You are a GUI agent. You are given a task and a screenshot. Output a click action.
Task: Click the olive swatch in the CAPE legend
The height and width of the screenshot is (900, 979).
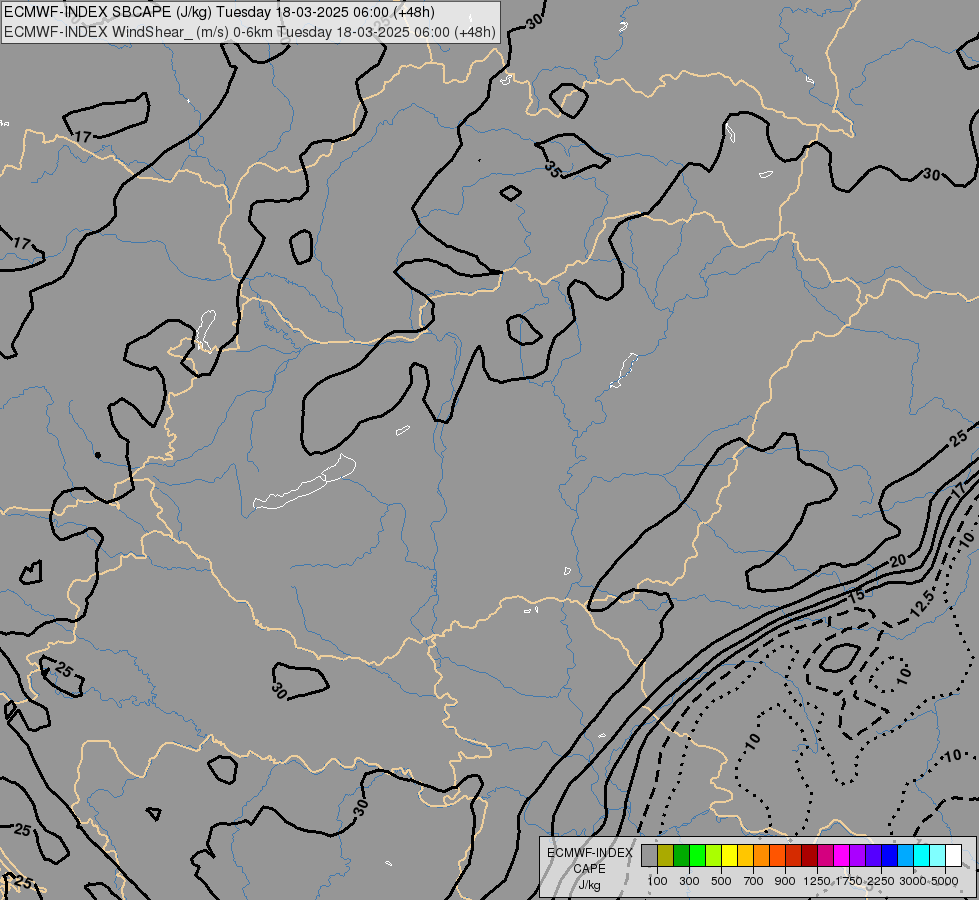pos(666,855)
